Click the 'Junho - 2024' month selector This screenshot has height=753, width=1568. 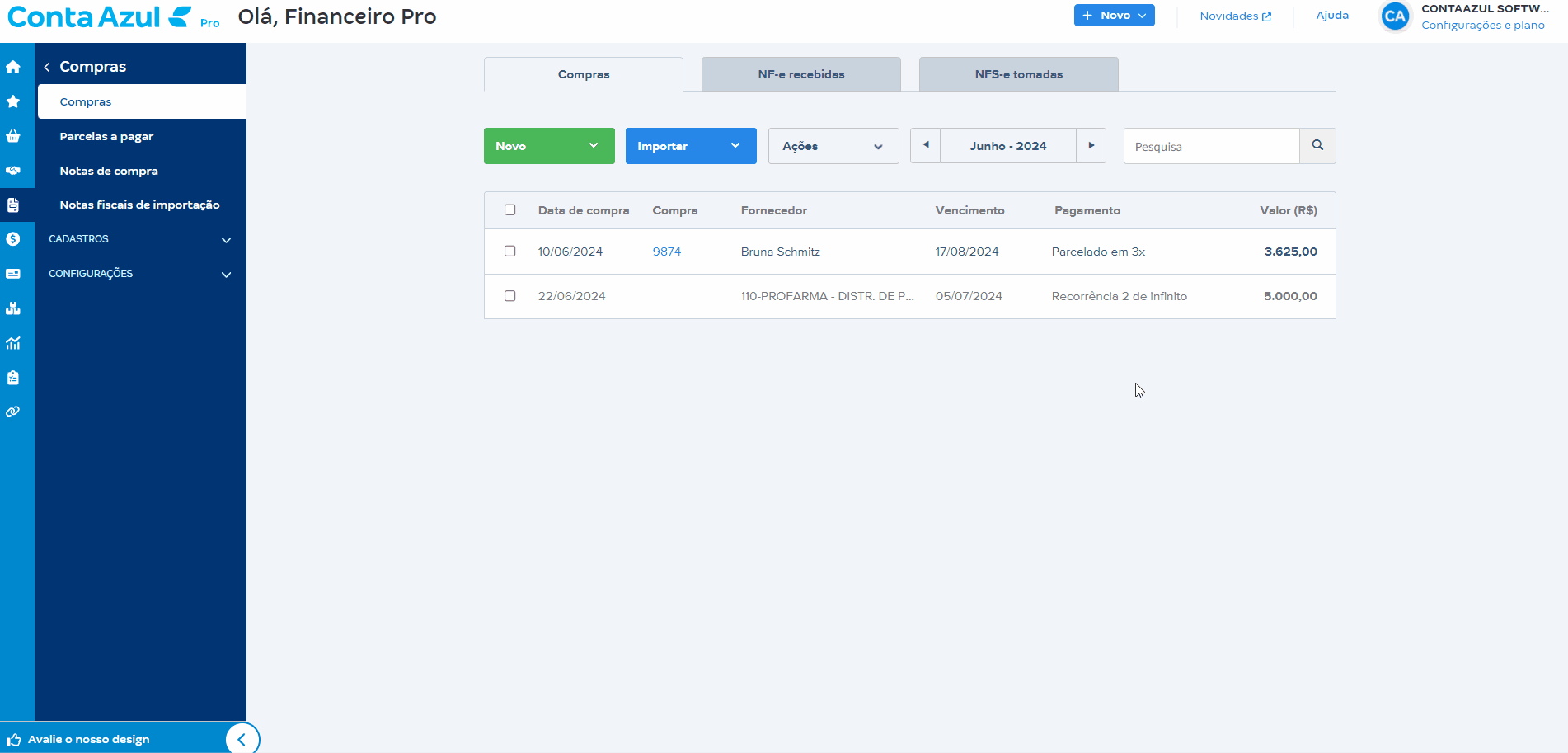point(1008,146)
